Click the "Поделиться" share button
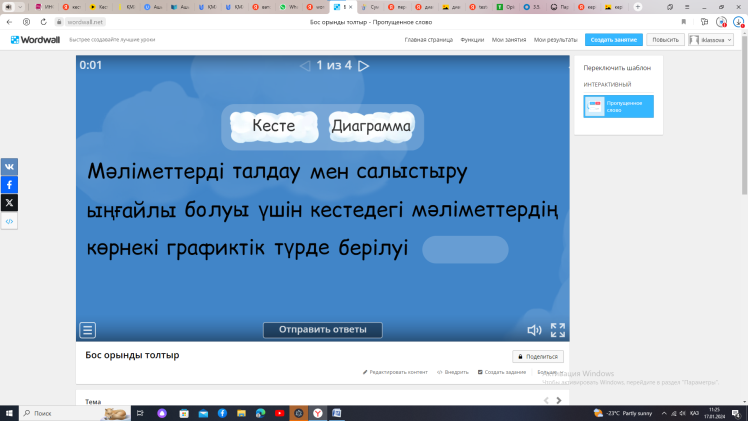 pos(538,356)
